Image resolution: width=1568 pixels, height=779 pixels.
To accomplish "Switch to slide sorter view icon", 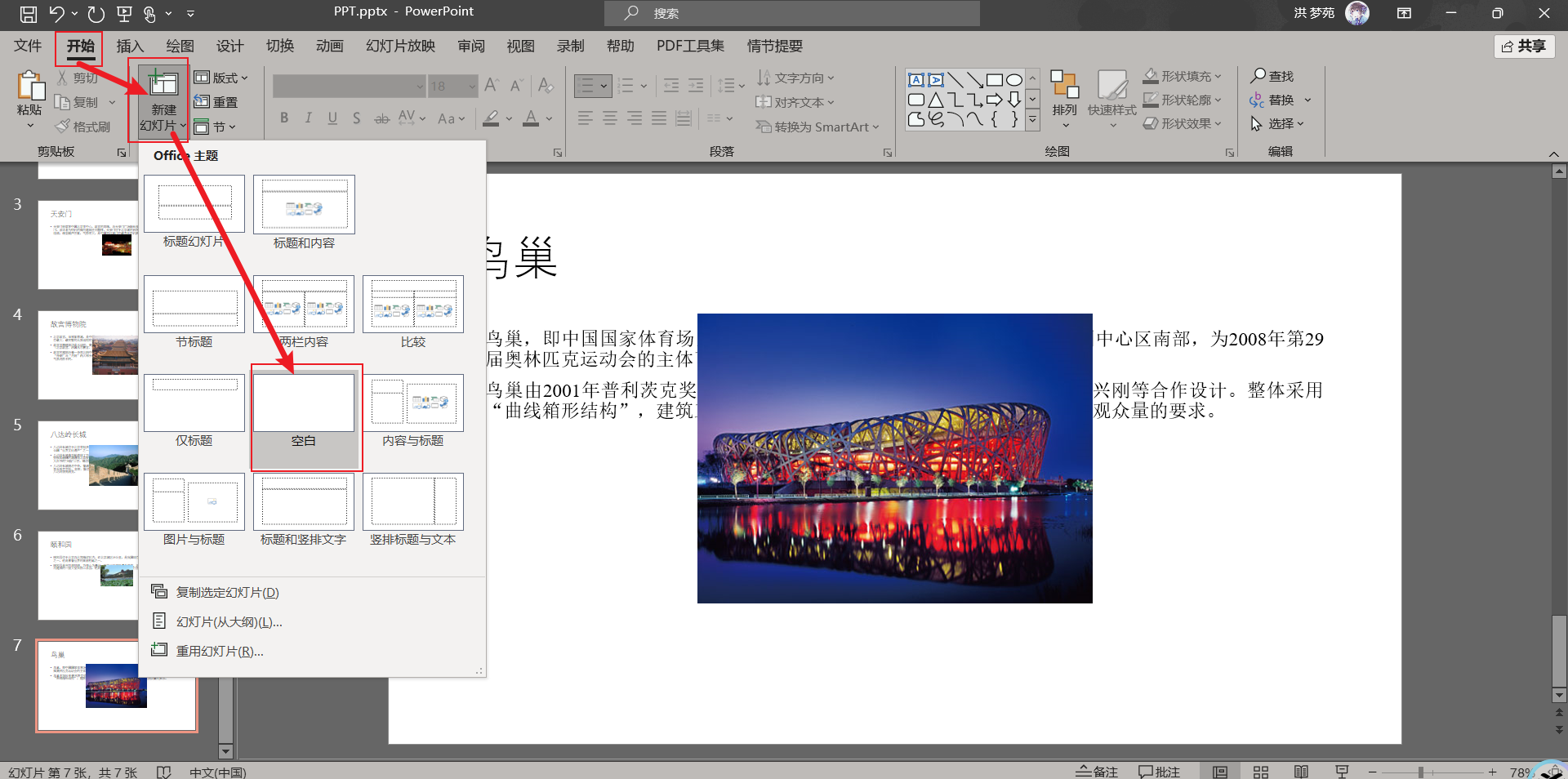I will [x=1261, y=772].
